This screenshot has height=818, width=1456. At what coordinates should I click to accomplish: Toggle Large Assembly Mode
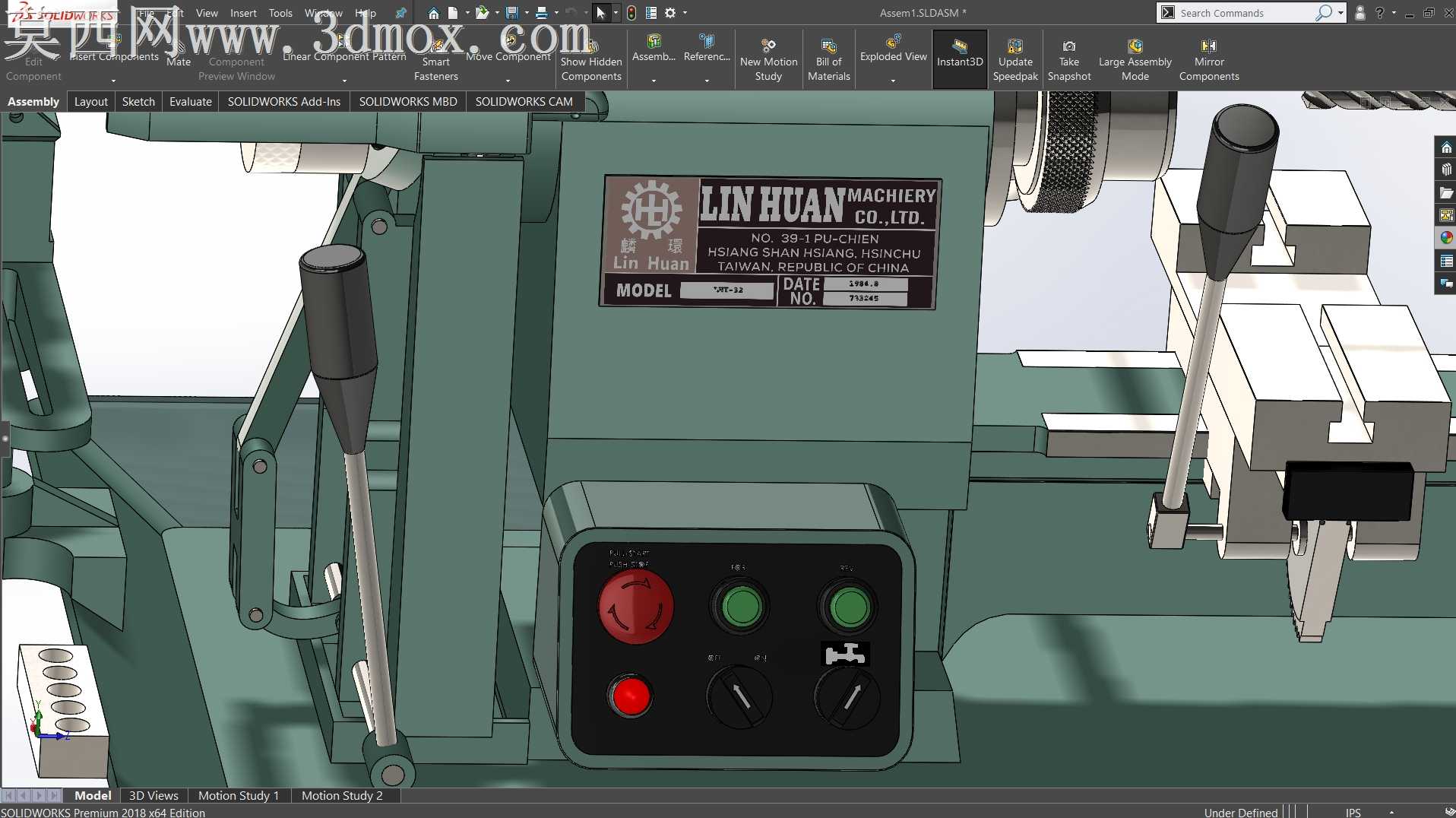[x=1135, y=60]
